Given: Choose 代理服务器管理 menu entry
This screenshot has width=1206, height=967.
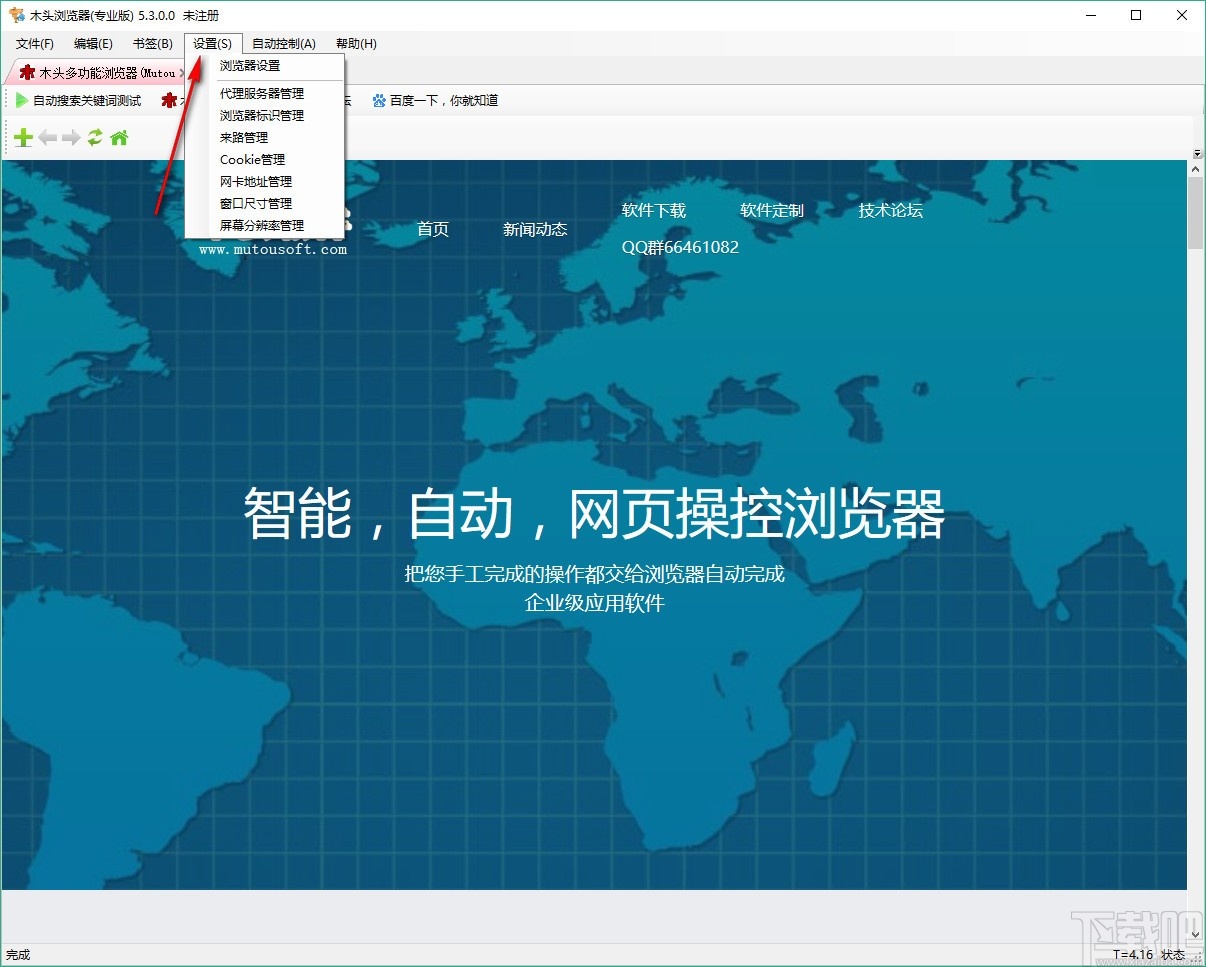Looking at the screenshot, I should click(265, 94).
